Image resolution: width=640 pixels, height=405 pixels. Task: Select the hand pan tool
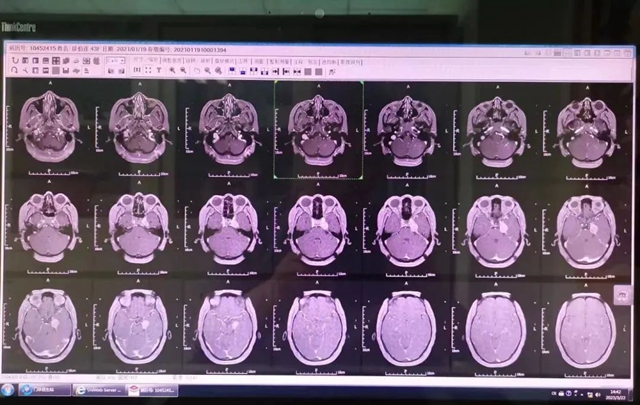tap(195, 71)
